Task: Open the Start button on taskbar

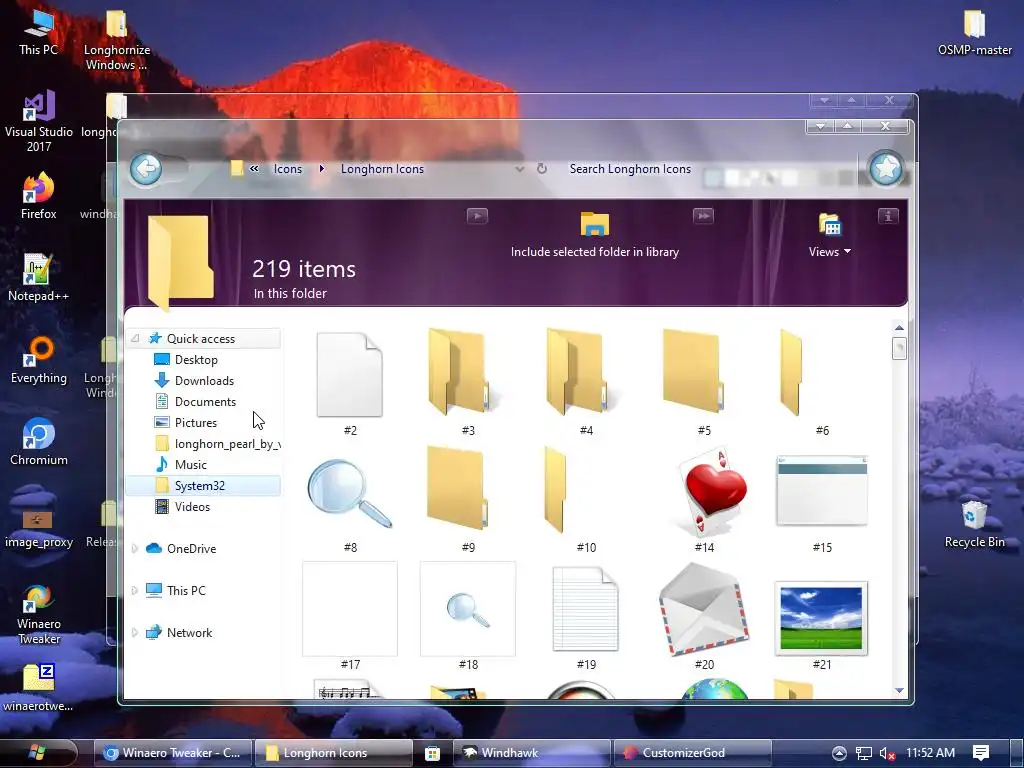Action: [37, 752]
